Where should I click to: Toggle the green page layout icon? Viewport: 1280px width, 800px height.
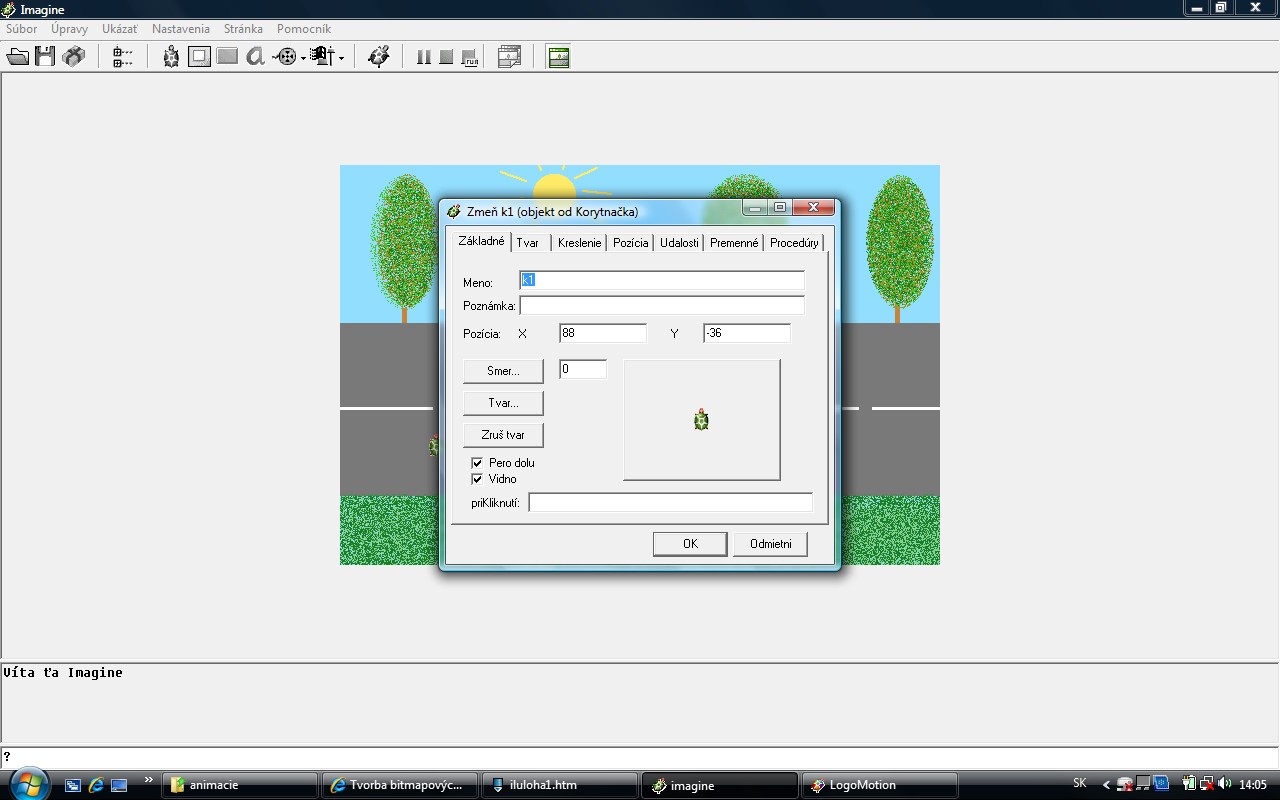click(559, 57)
